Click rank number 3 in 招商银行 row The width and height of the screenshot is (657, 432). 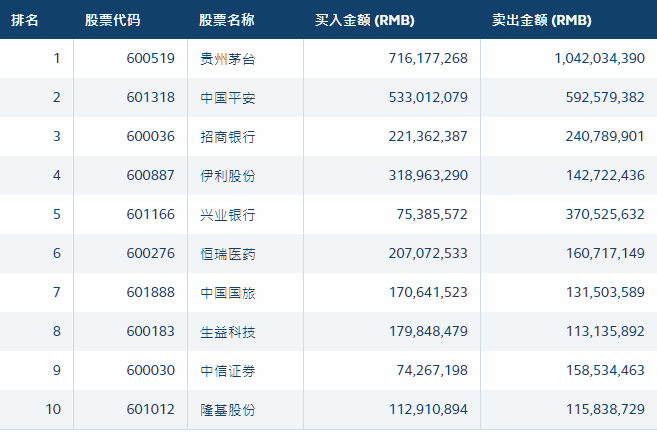tap(57, 136)
